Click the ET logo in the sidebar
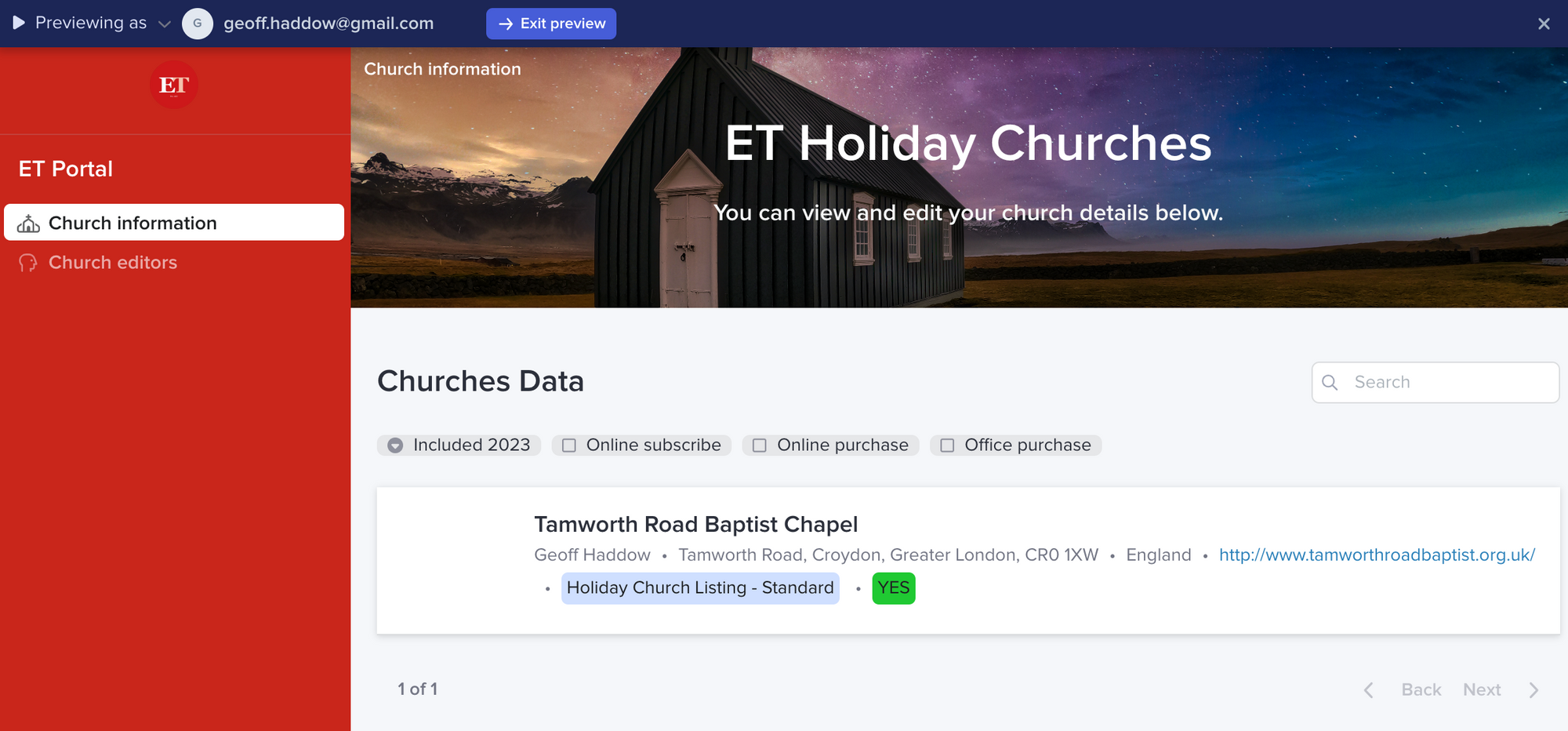This screenshot has width=1568, height=731. [x=173, y=85]
